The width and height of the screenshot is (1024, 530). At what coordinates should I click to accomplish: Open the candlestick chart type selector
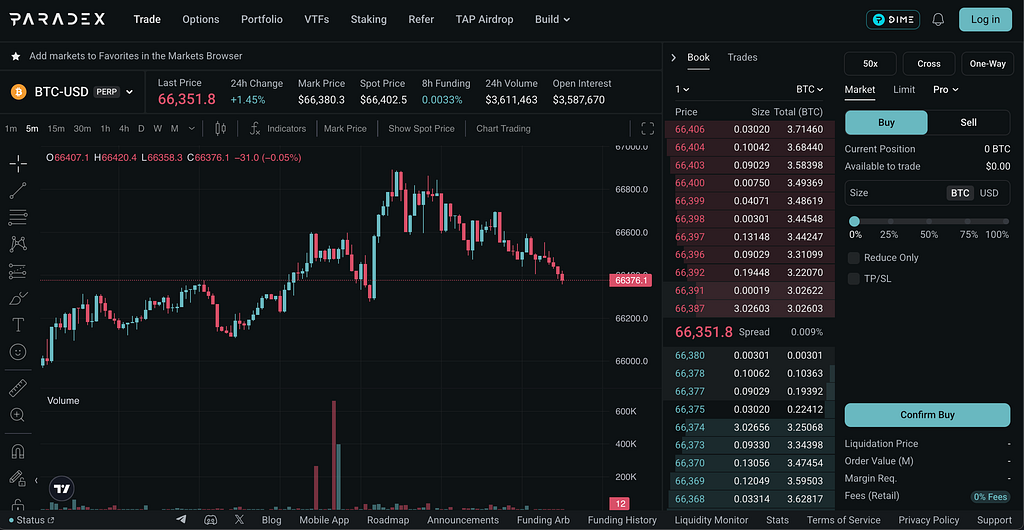[220, 129]
